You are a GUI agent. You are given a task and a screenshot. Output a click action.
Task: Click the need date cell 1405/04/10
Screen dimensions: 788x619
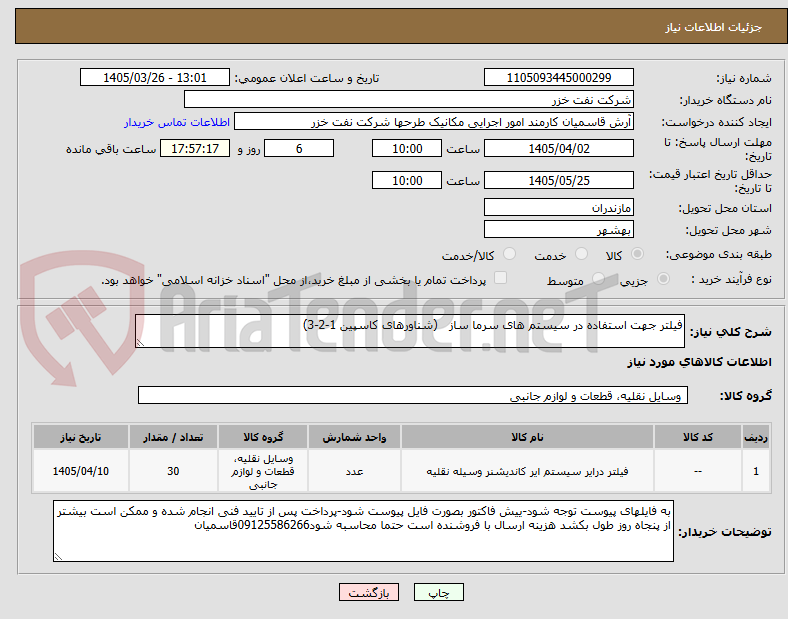(x=81, y=471)
